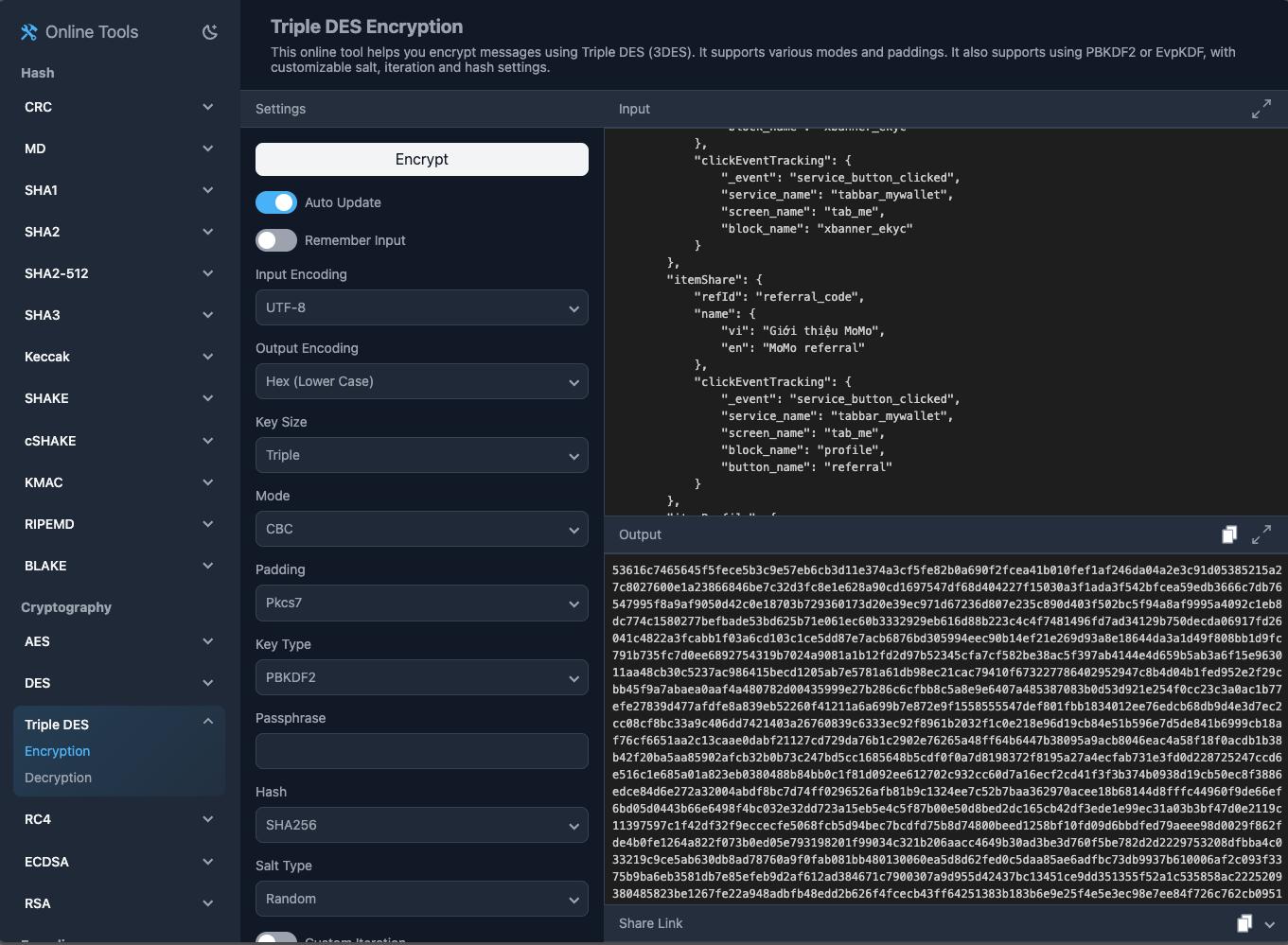Viewport: 1288px width, 945px height.
Task: Select the Triple DES Encryption link
Action: pyautogui.click(x=57, y=751)
